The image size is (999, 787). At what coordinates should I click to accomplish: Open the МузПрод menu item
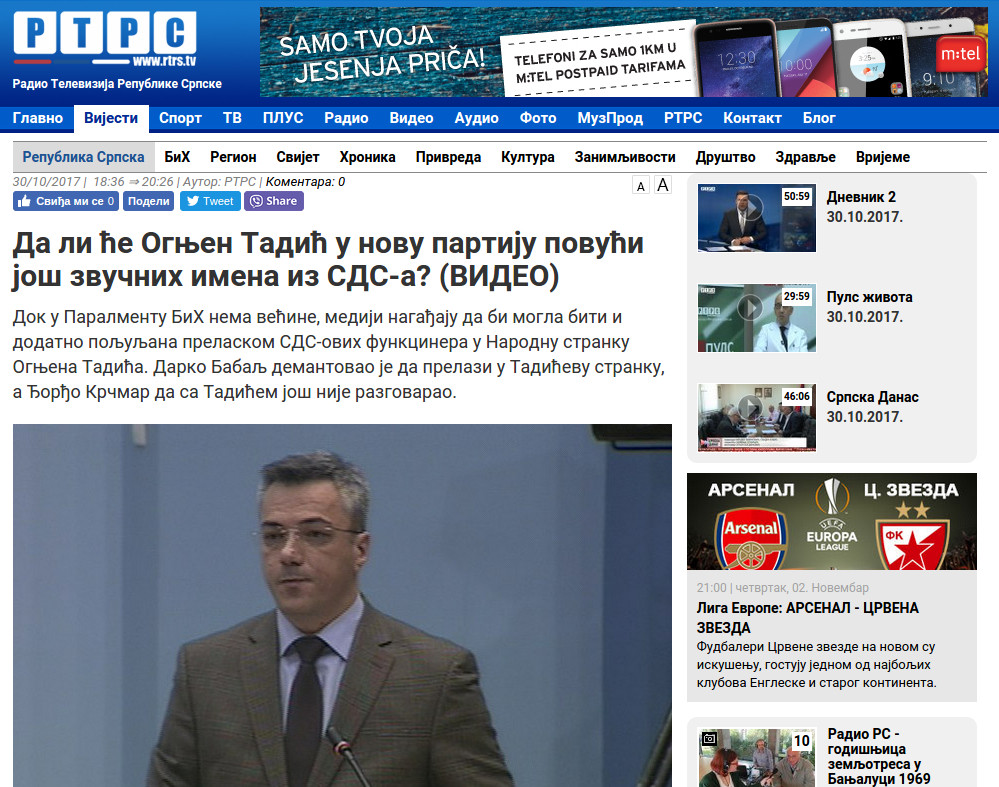tap(610, 117)
